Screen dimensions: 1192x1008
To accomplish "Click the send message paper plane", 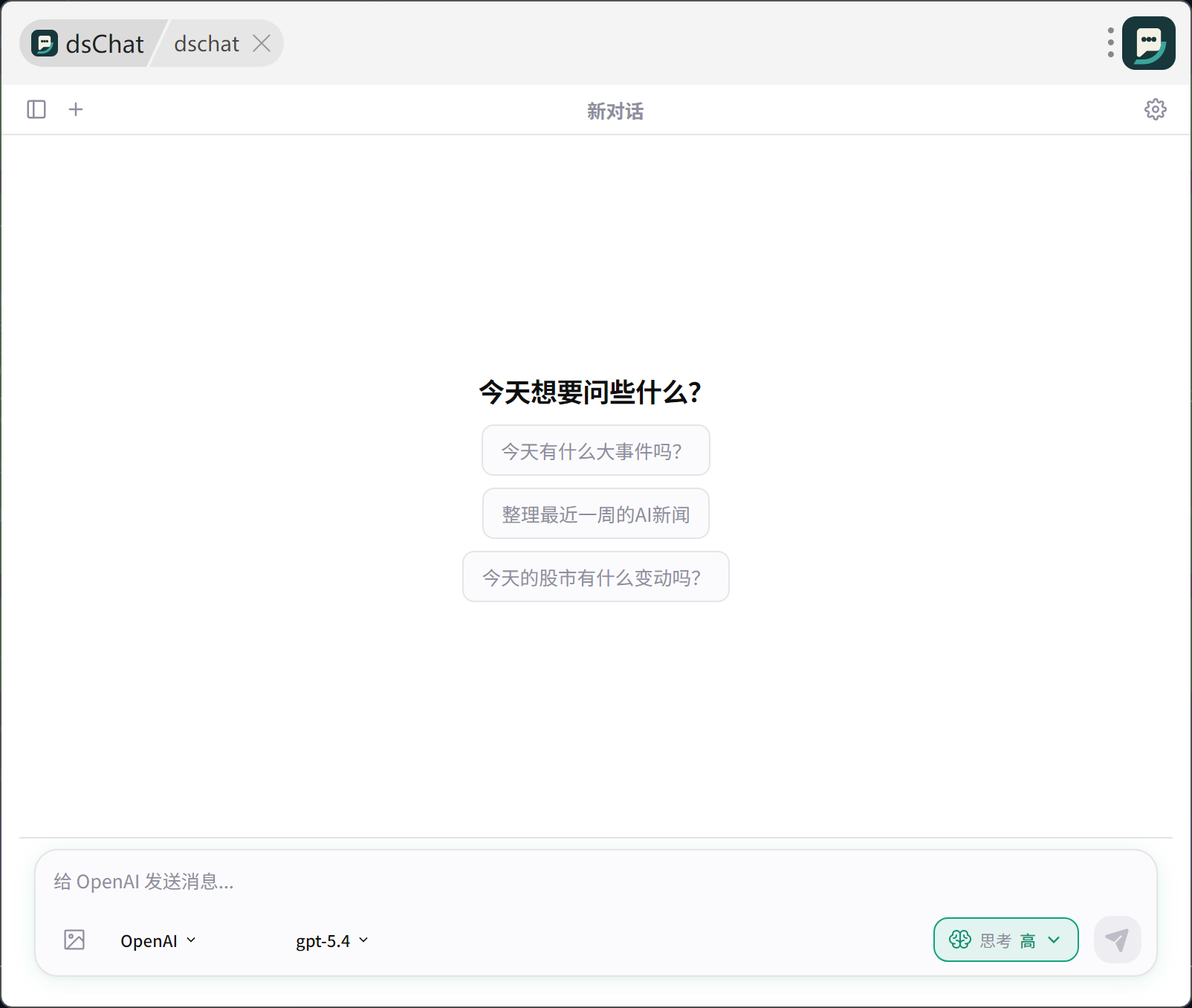I will tap(1117, 940).
